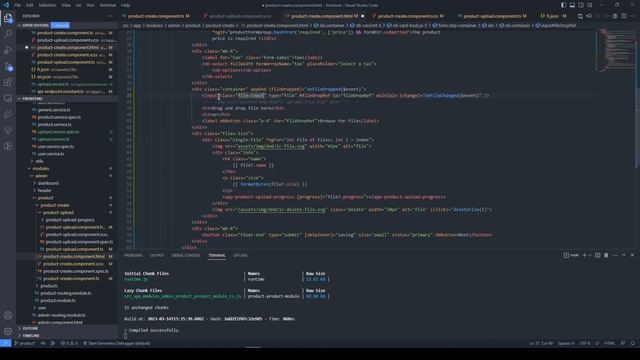This screenshot has height=360, width=640.
Task: Close the terminal panel with the X icon
Action: 632,255
